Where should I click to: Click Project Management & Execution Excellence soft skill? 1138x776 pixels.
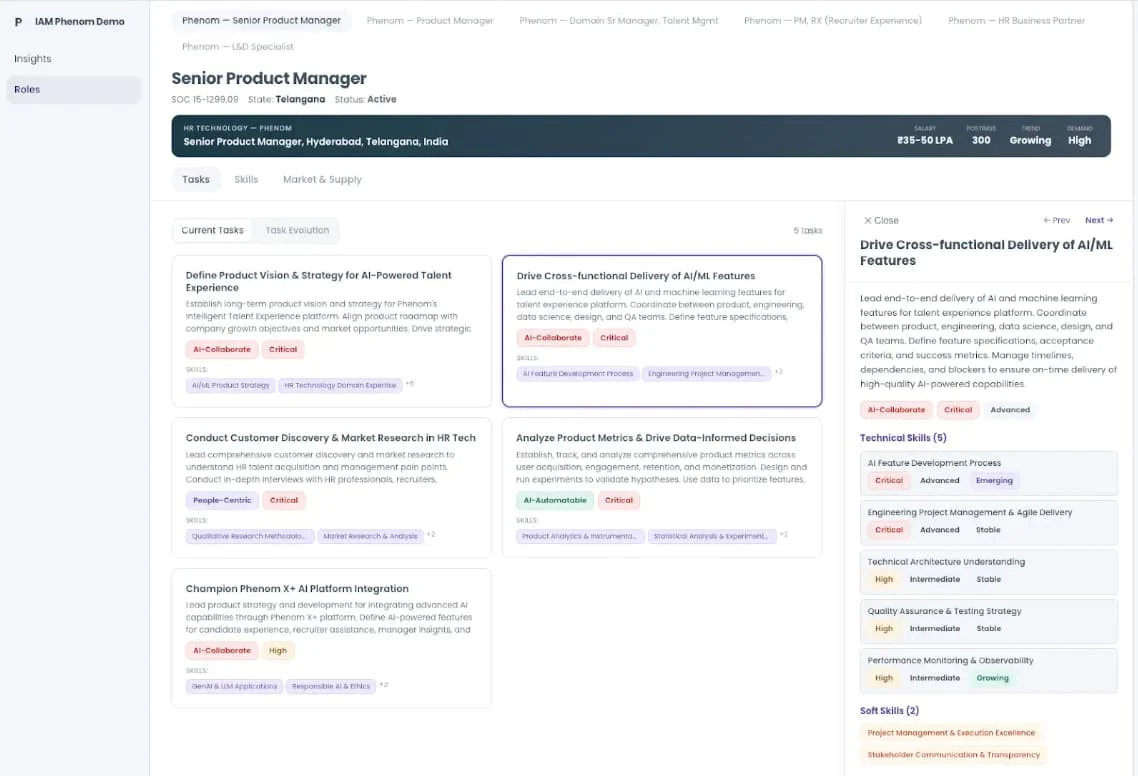click(x=951, y=733)
